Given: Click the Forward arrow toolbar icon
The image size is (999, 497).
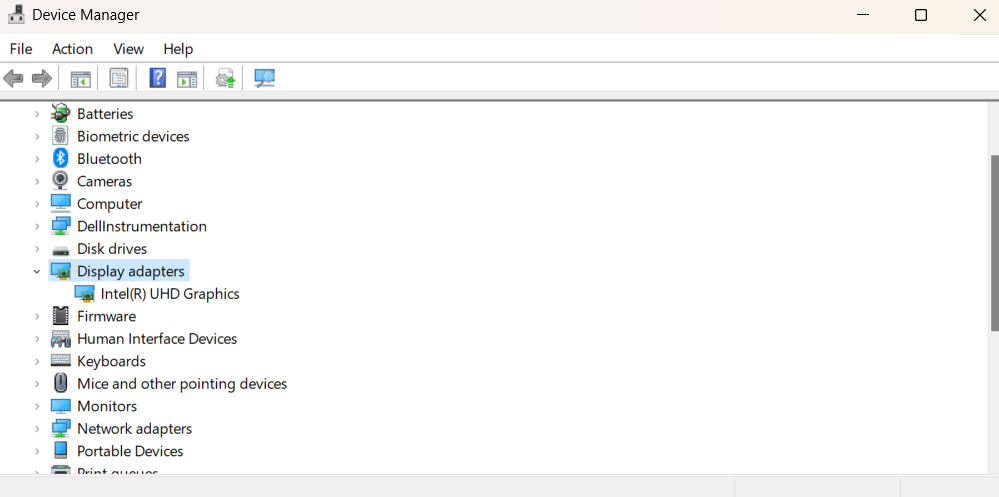Looking at the screenshot, I should click(41, 78).
